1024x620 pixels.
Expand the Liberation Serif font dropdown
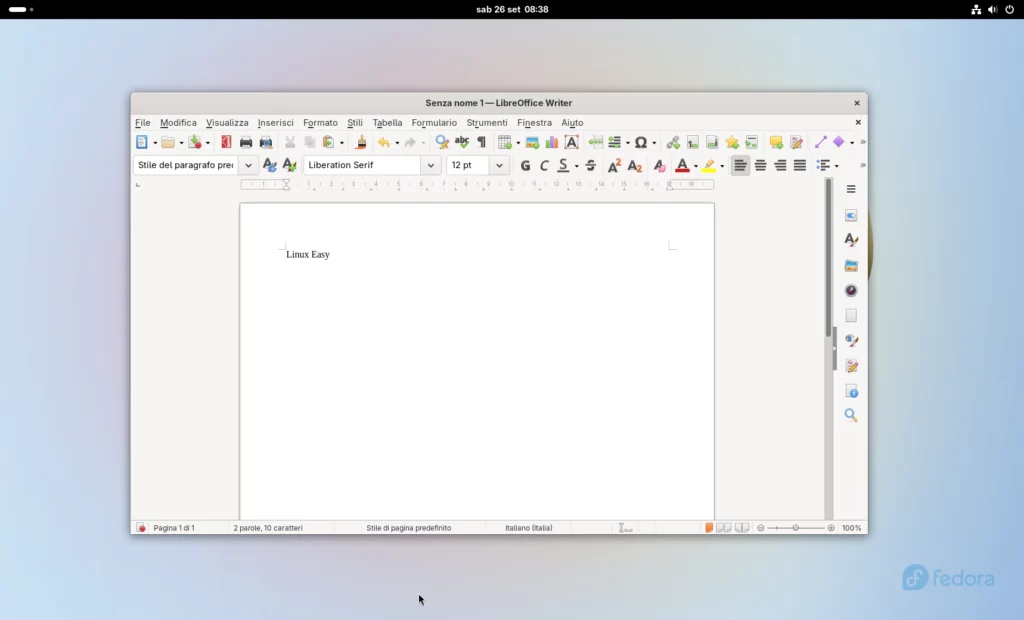pos(430,165)
